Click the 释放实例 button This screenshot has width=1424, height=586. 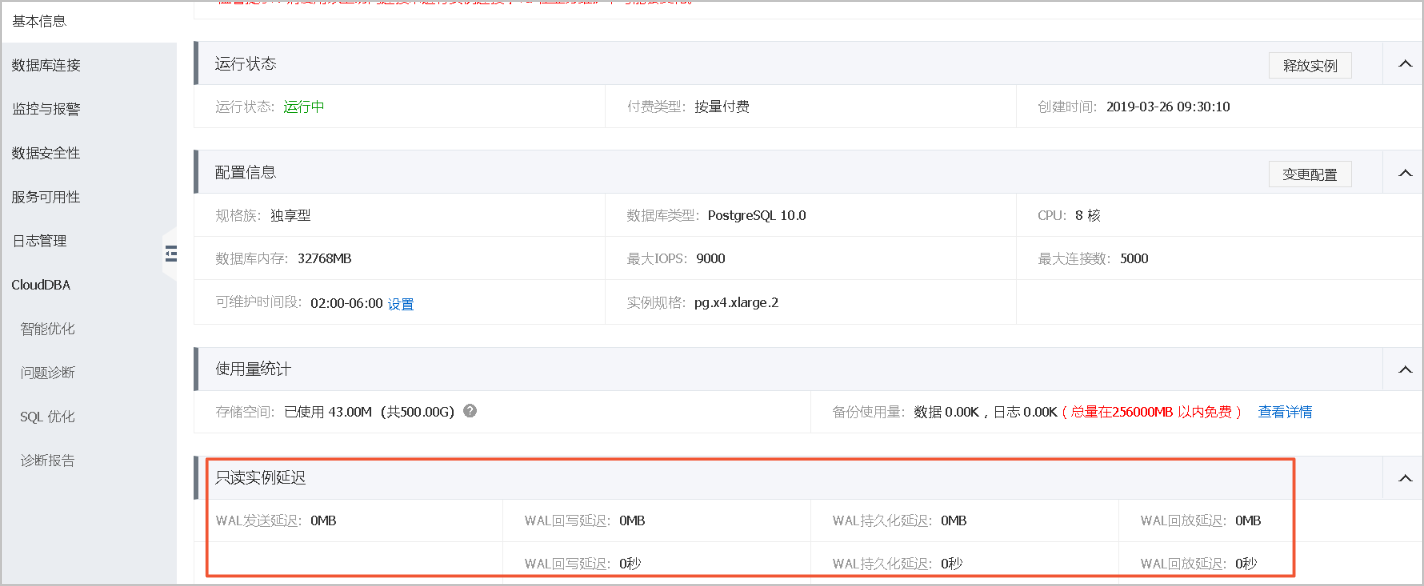1310,65
